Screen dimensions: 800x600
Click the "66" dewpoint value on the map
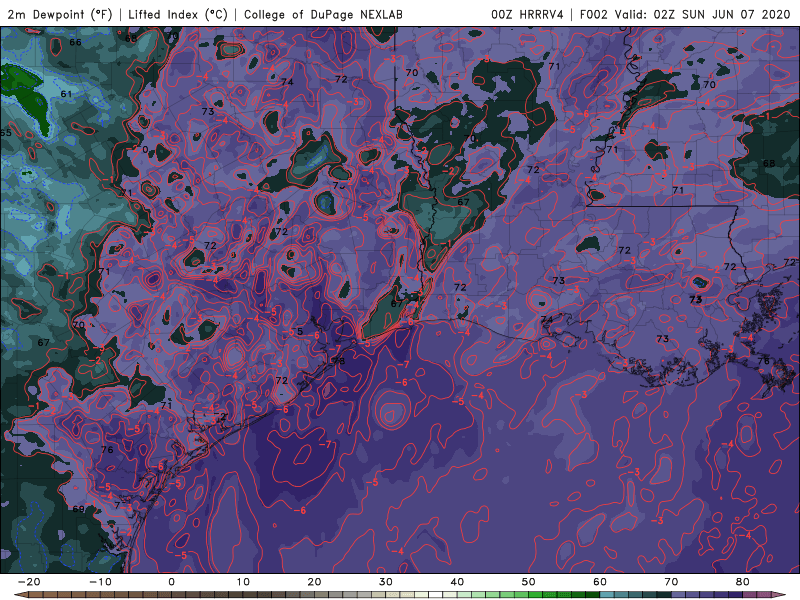pos(76,42)
